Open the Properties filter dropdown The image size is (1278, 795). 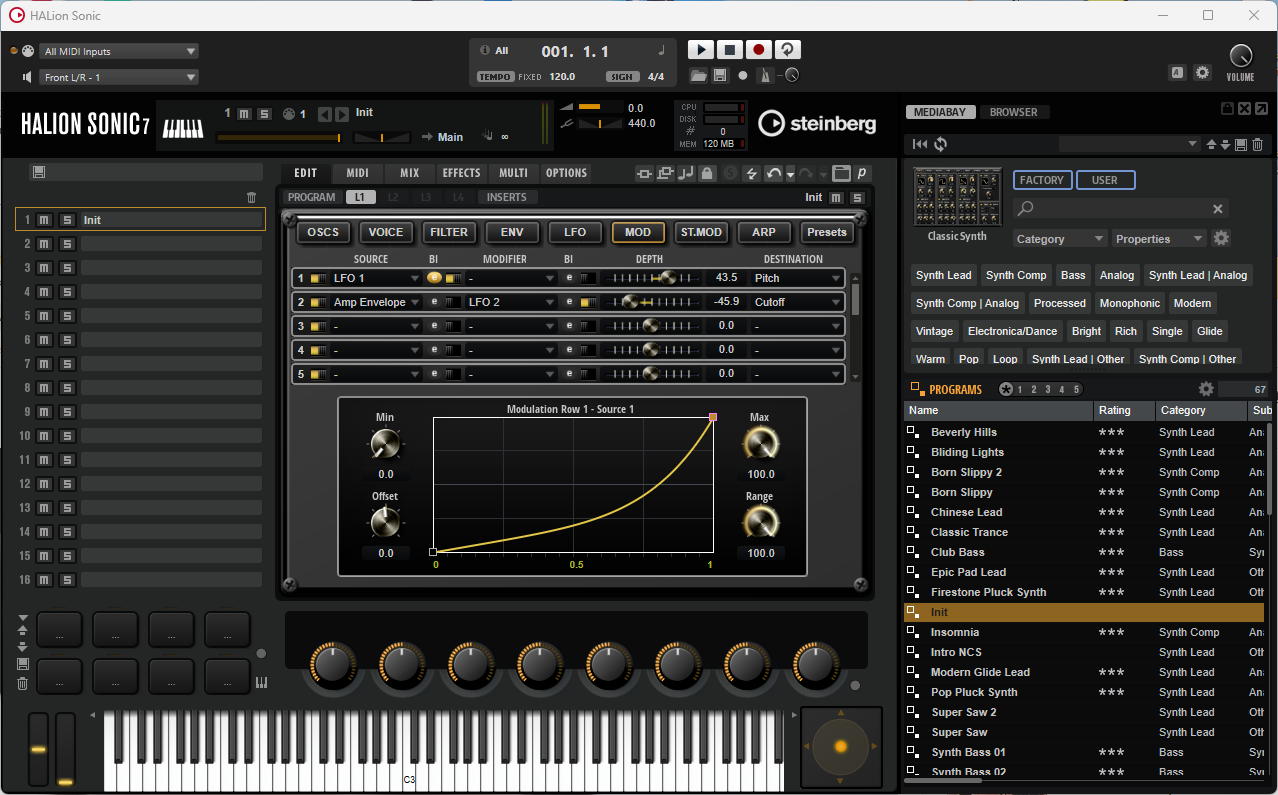(x=1160, y=239)
